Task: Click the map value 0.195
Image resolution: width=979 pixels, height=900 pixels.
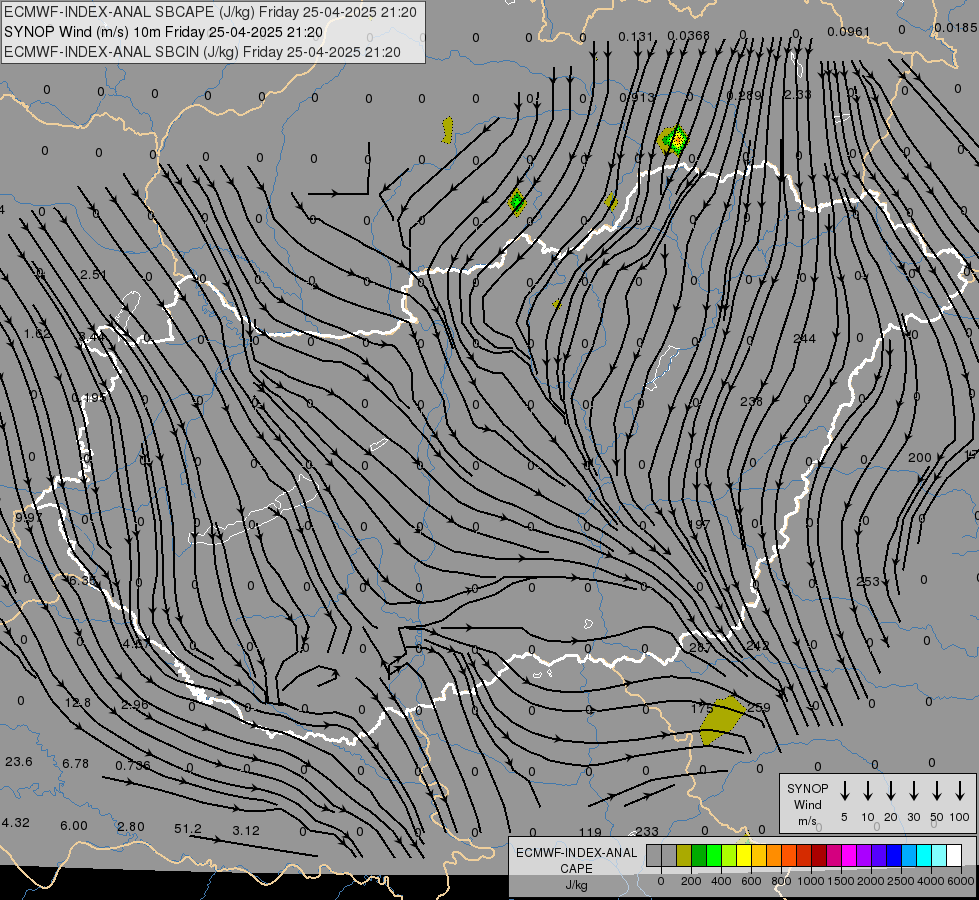Action: [89, 398]
